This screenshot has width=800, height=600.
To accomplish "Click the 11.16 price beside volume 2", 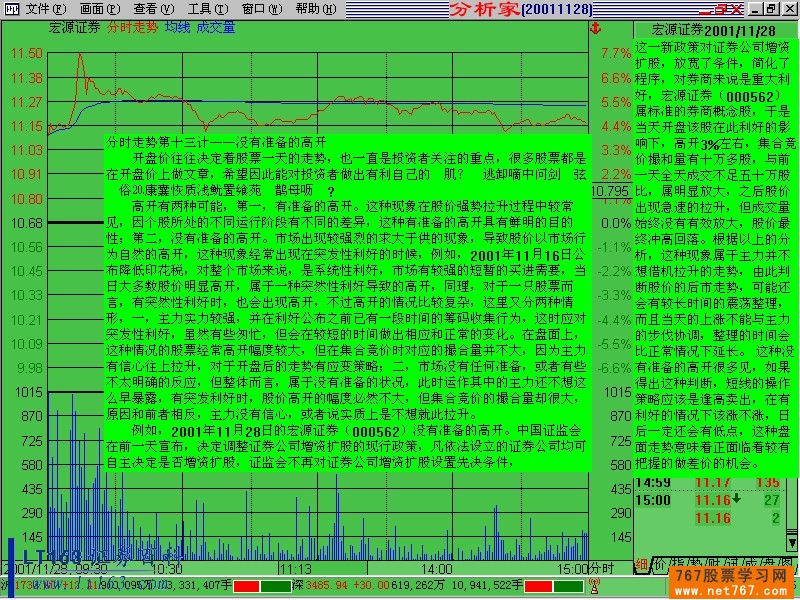I will tap(713, 518).
